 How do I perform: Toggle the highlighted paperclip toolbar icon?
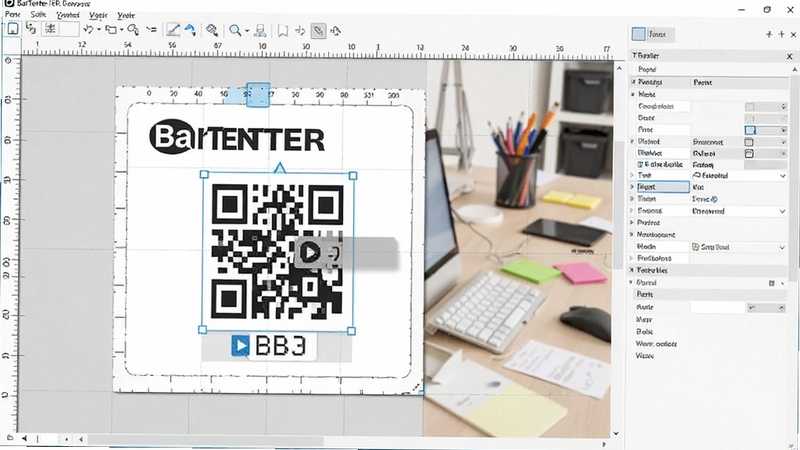coord(318,31)
